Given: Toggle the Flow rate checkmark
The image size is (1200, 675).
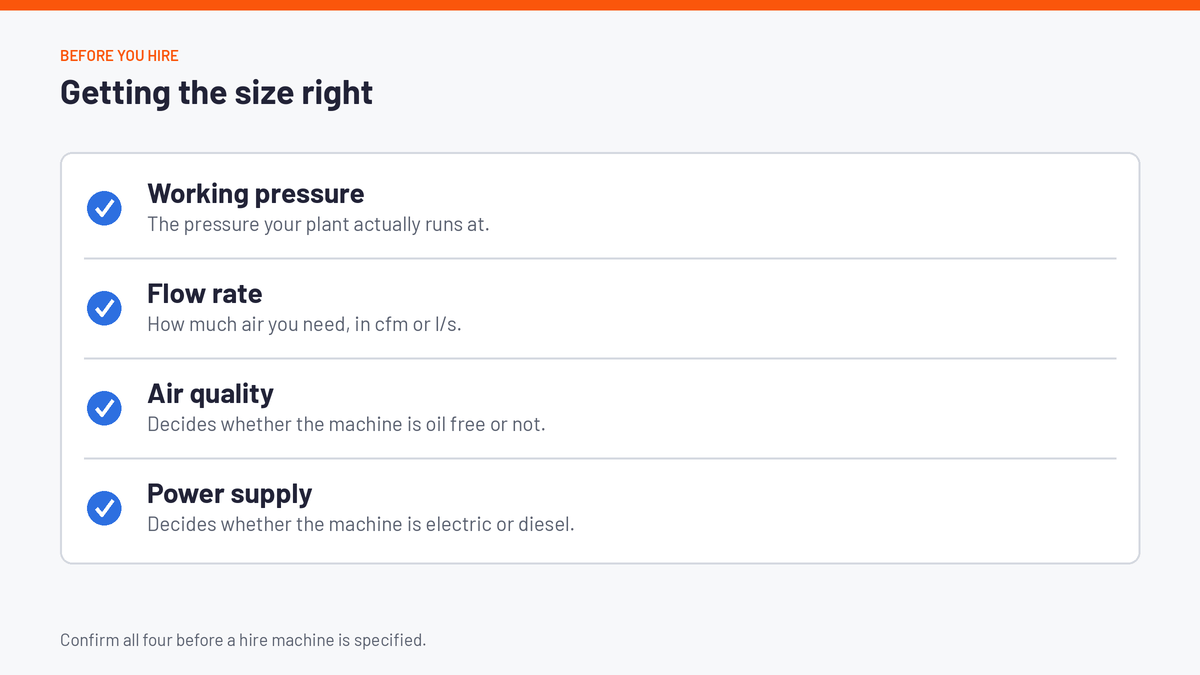Looking at the screenshot, I should point(104,308).
